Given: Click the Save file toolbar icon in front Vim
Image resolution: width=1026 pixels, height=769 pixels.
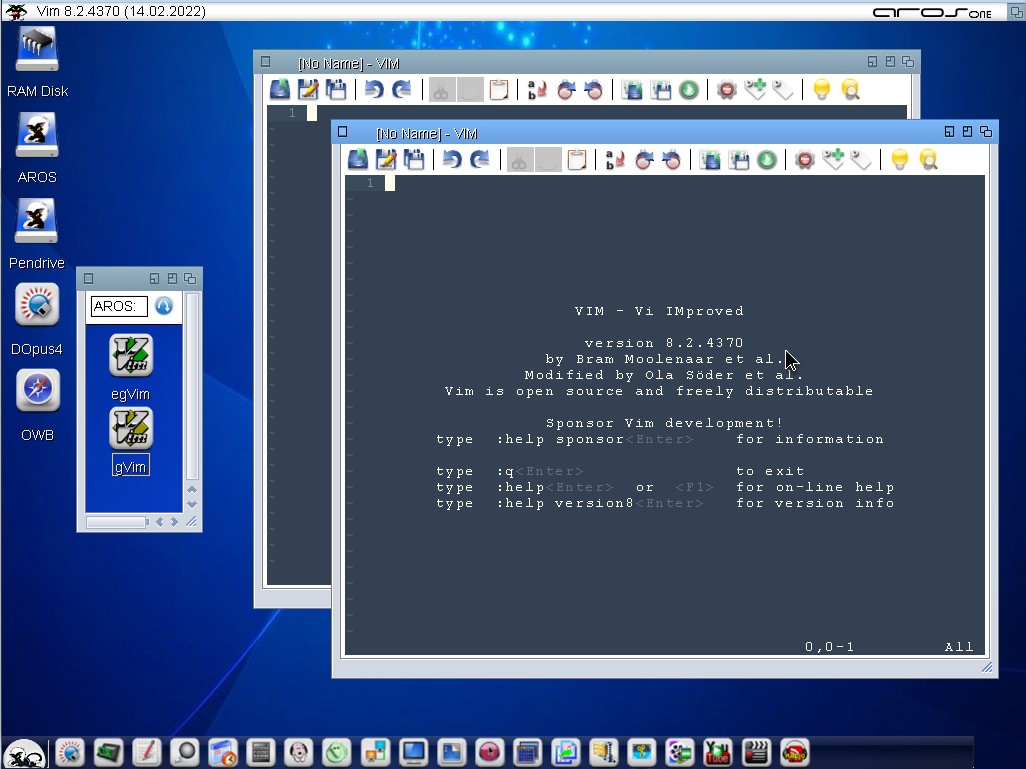Looking at the screenshot, I should pos(386,160).
